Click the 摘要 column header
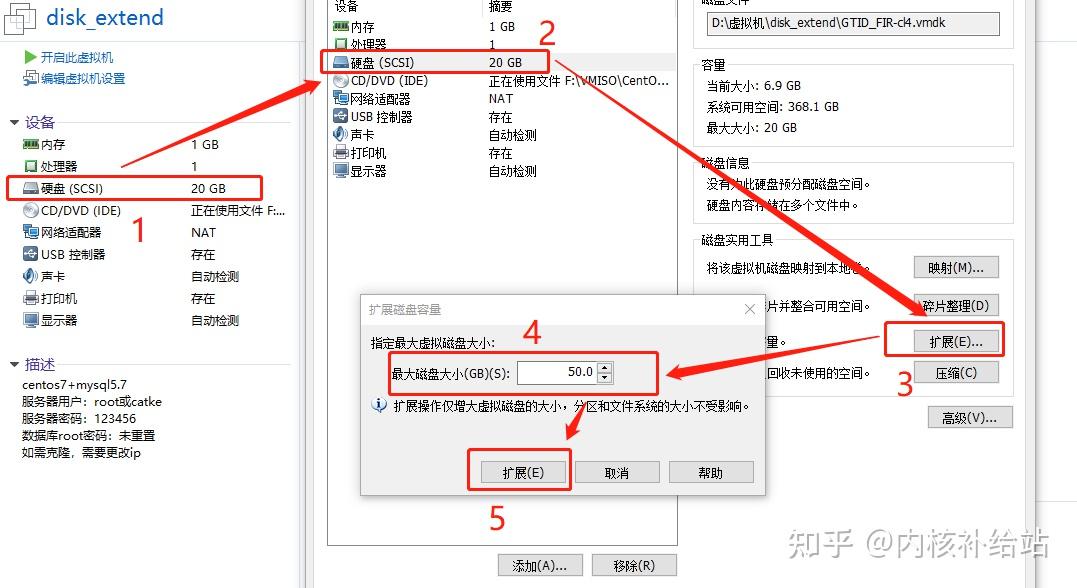1077x588 pixels. [500, 6]
